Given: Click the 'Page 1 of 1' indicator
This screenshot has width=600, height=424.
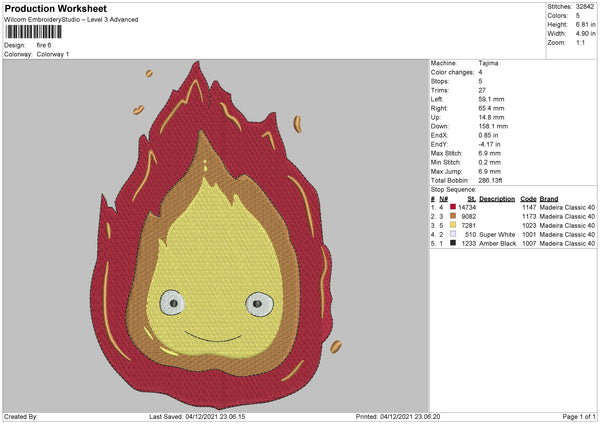Looking at the screenshot, I should 579,417.
